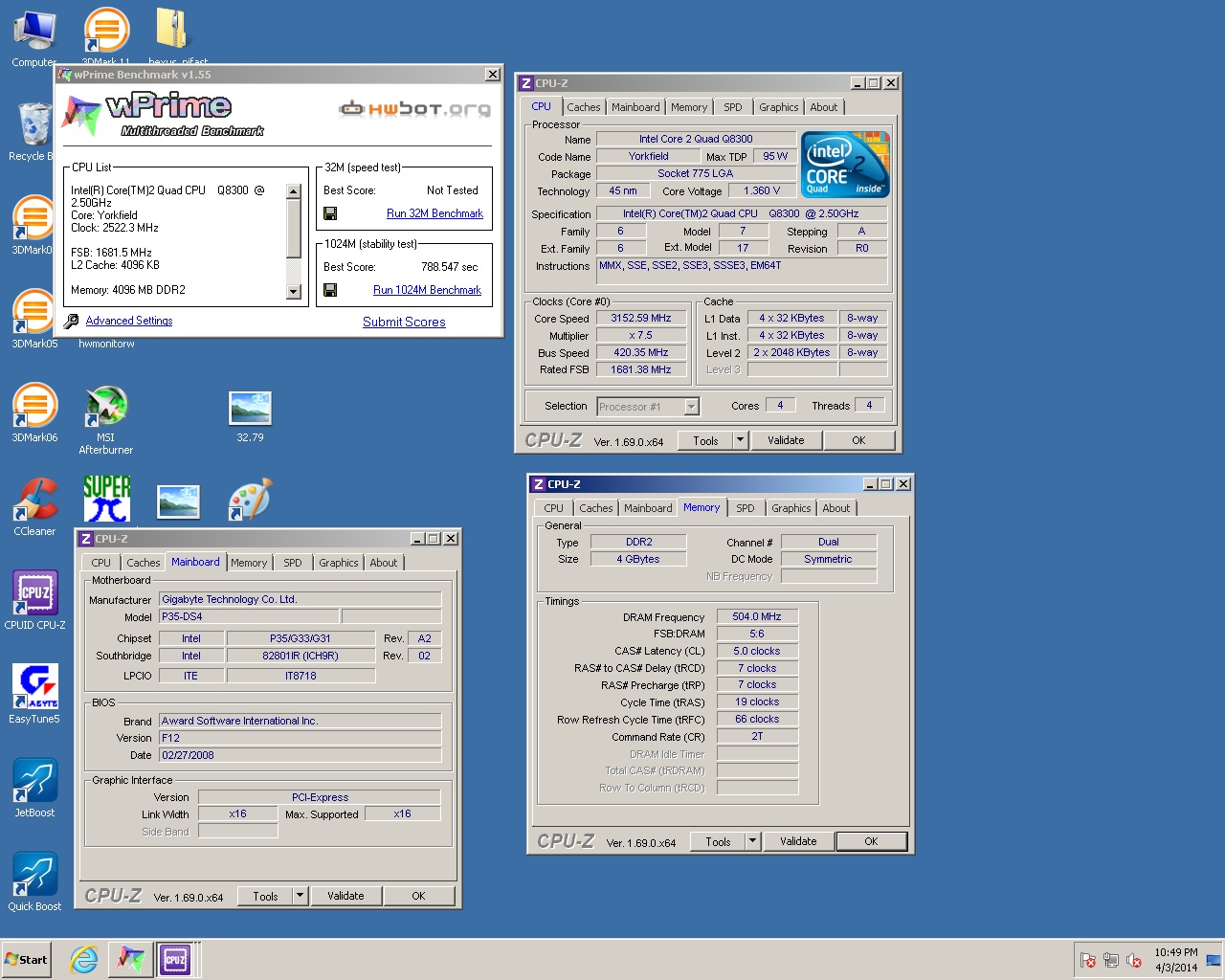Click the HWBOT.org logo in wPrime

pyautogui.click(x=414, y=109)
